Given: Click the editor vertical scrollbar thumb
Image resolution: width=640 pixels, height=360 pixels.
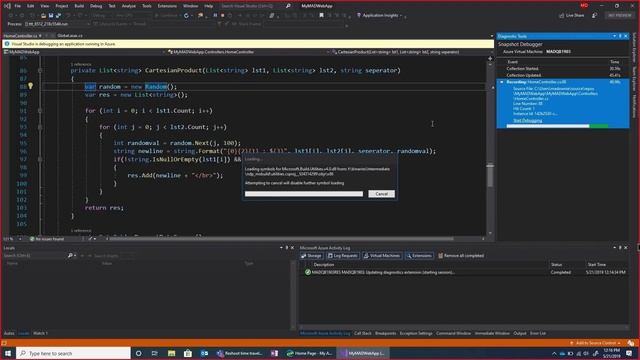Looking at the screenshot, I should (x=490, y=176).
